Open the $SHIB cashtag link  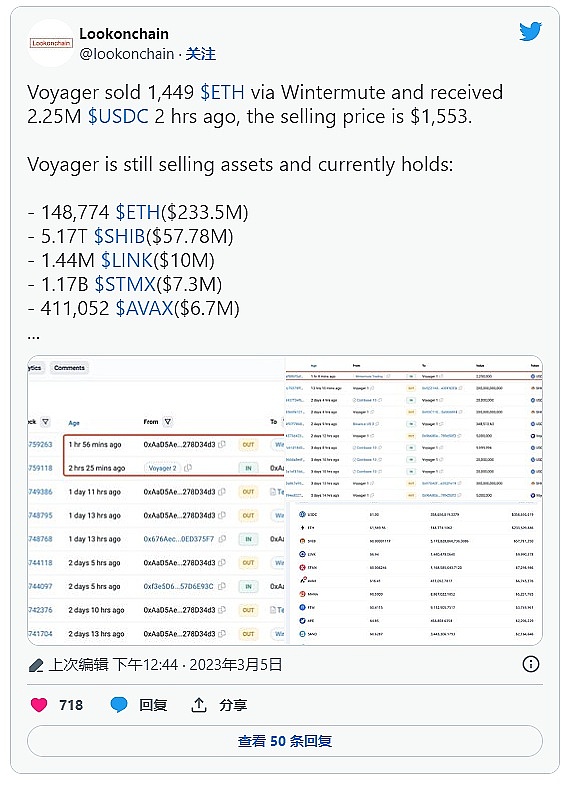[x=120, y=236]
